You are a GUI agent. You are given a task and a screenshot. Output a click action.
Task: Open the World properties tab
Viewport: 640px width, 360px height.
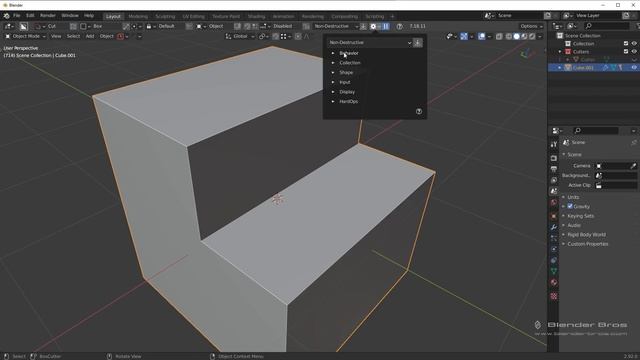pyautogui.click(x=554, y=202)
